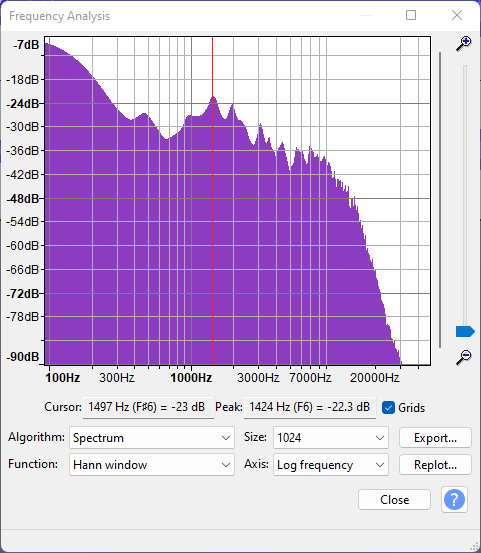Click the 3000Hz frequency axis label
The width and height of the screenshot is (481, 553).
[258, 378]
